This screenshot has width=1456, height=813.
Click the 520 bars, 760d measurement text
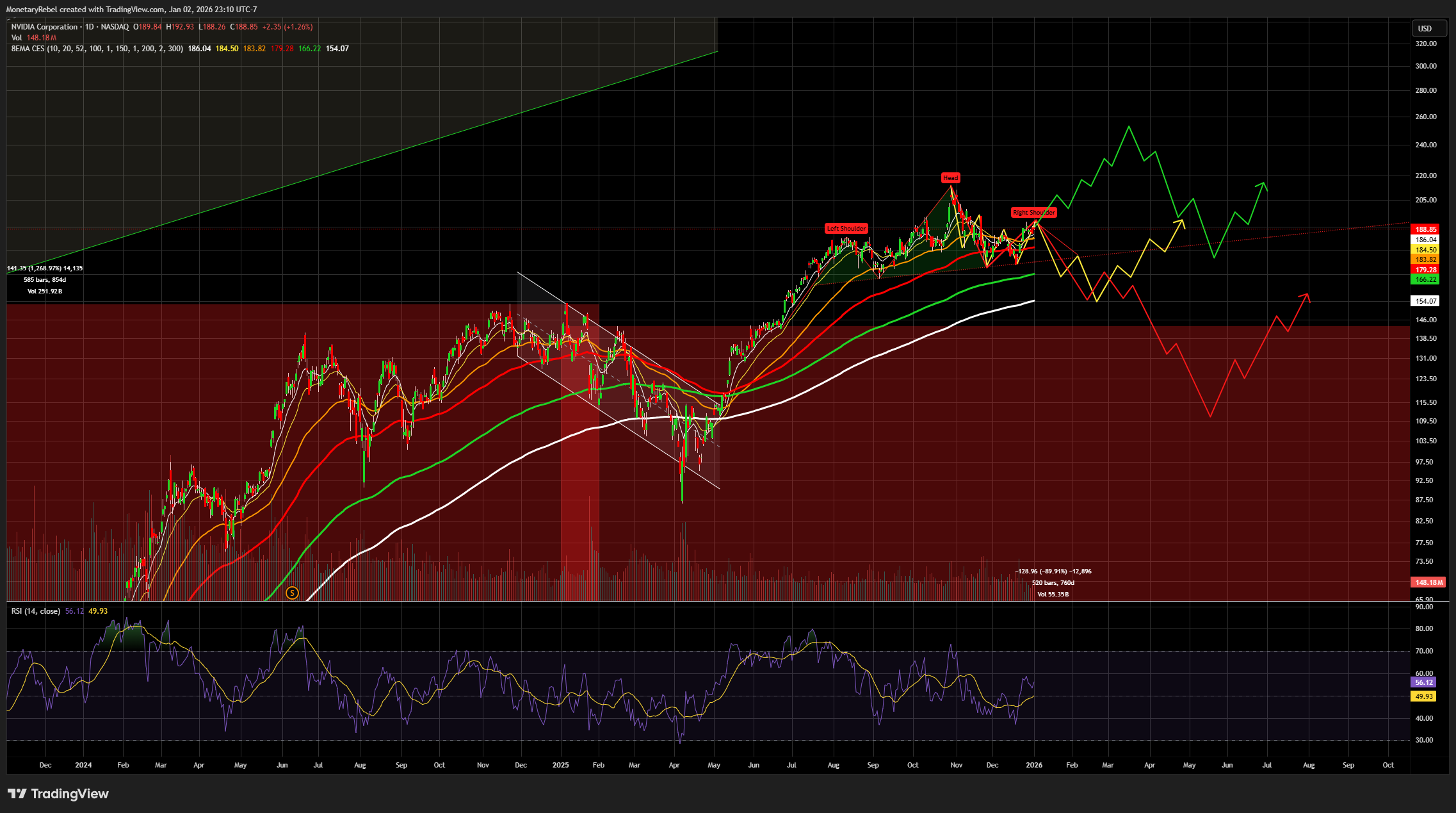(x=1053, y=583)
